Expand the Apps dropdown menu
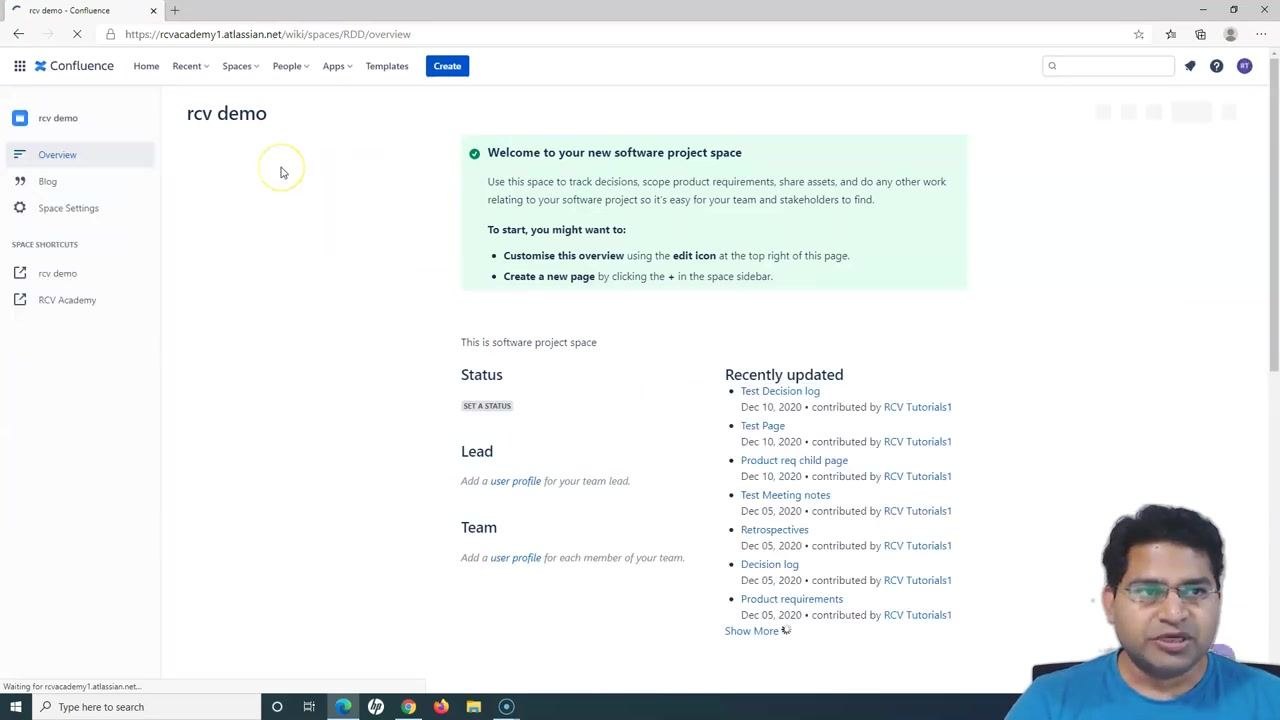 point(337,66)
